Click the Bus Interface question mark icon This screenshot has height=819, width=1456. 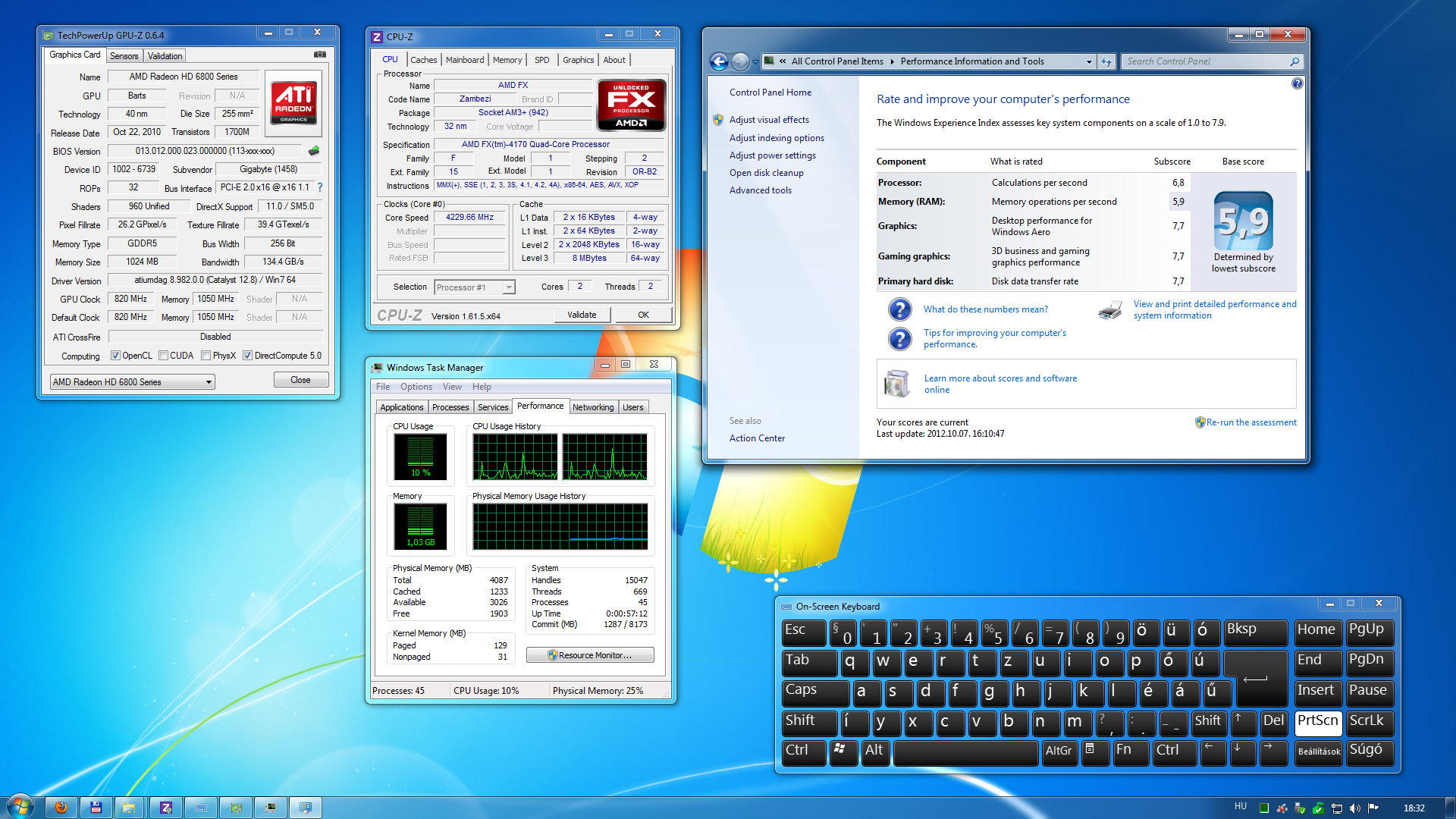tap(320, 187)
